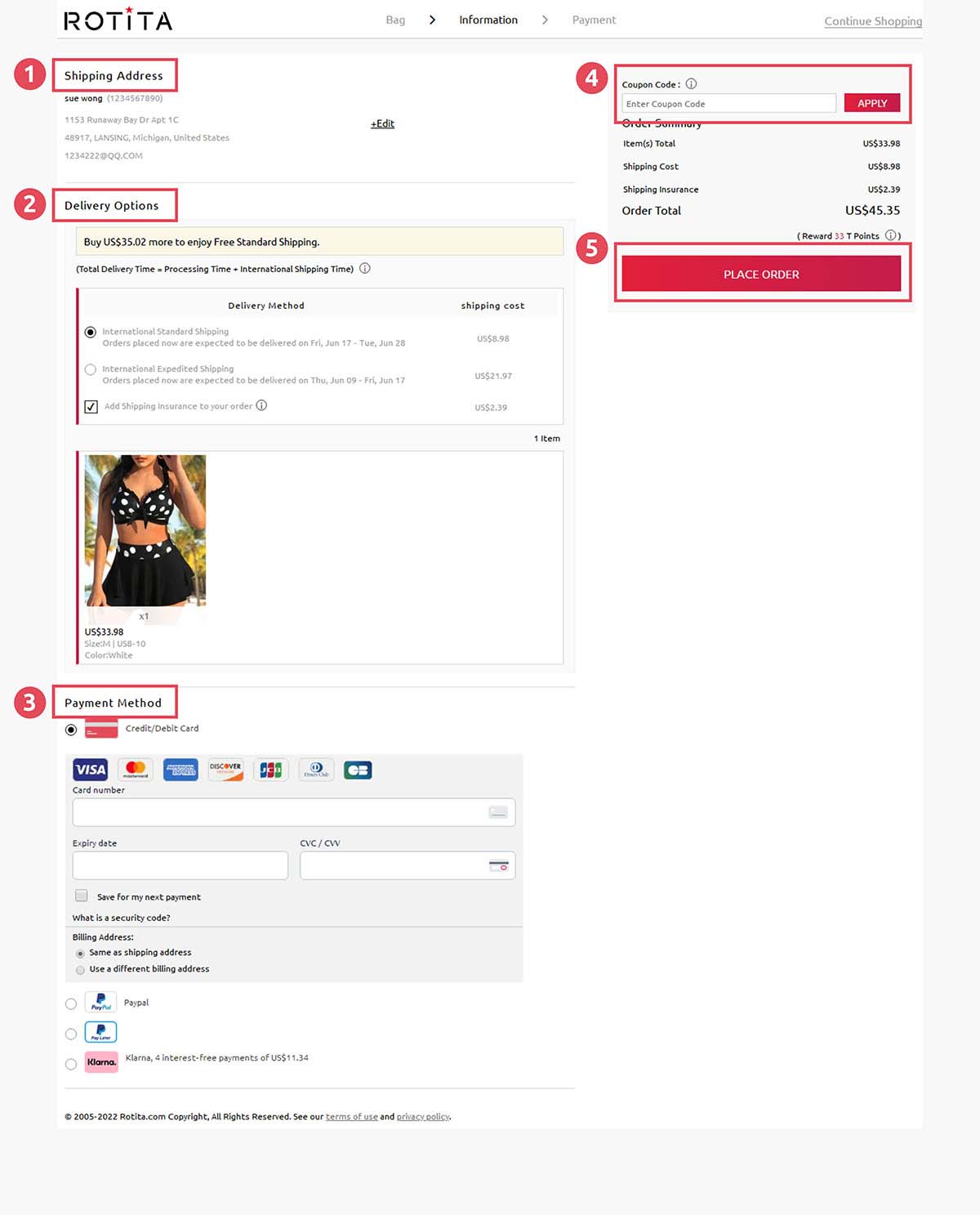
Task: Open the terms of use link
Action: coord(351,1117)
